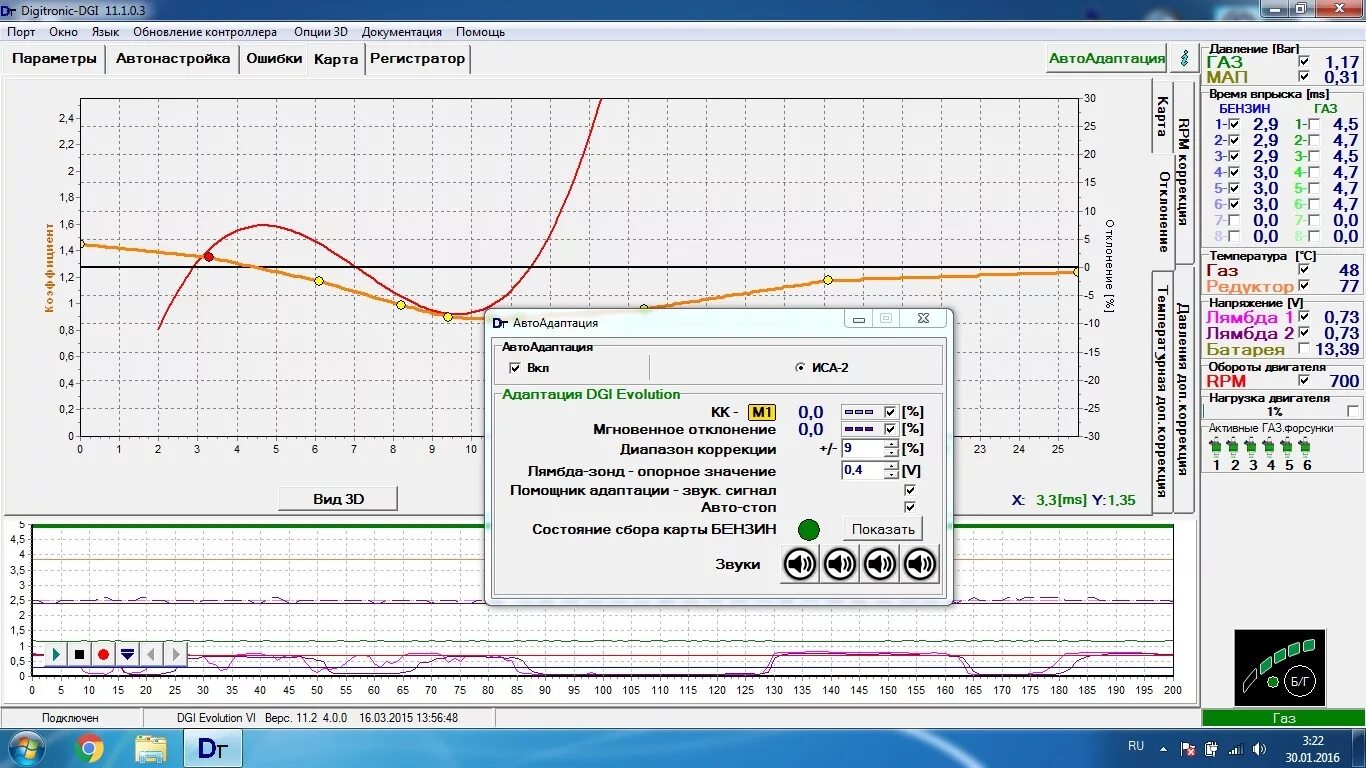Play the second sound speaker button
The width and height of the screenshot is (1366, 768).
[840, 565]
